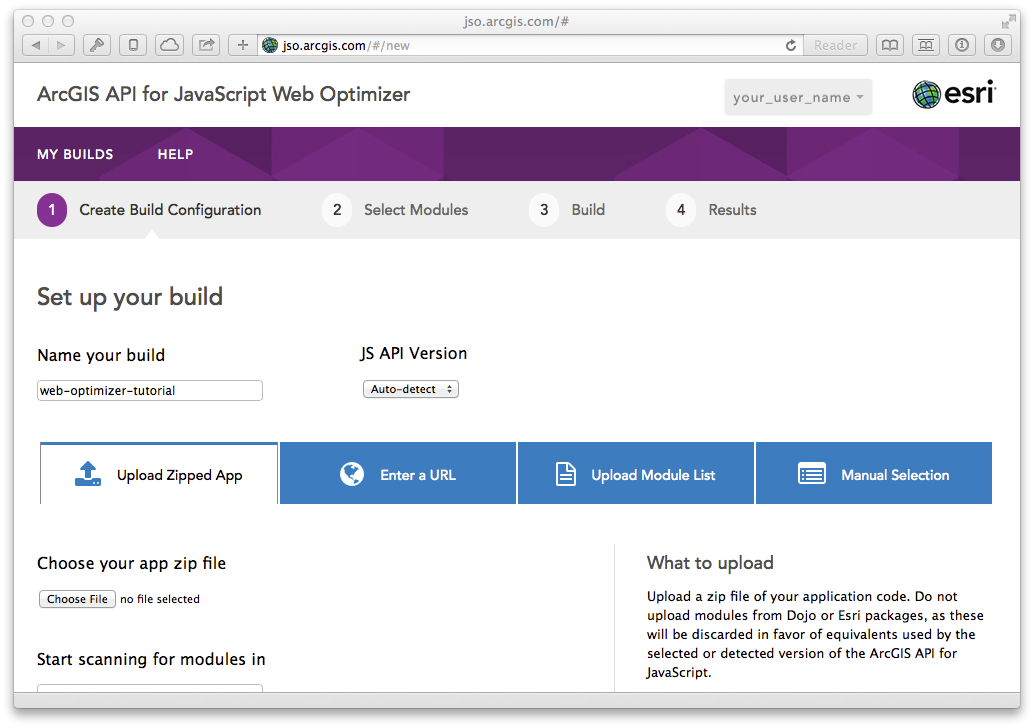1034x728 pixels.
Task: Open the JS API Version Auto-detect dropdown
Action: point(411,389)
